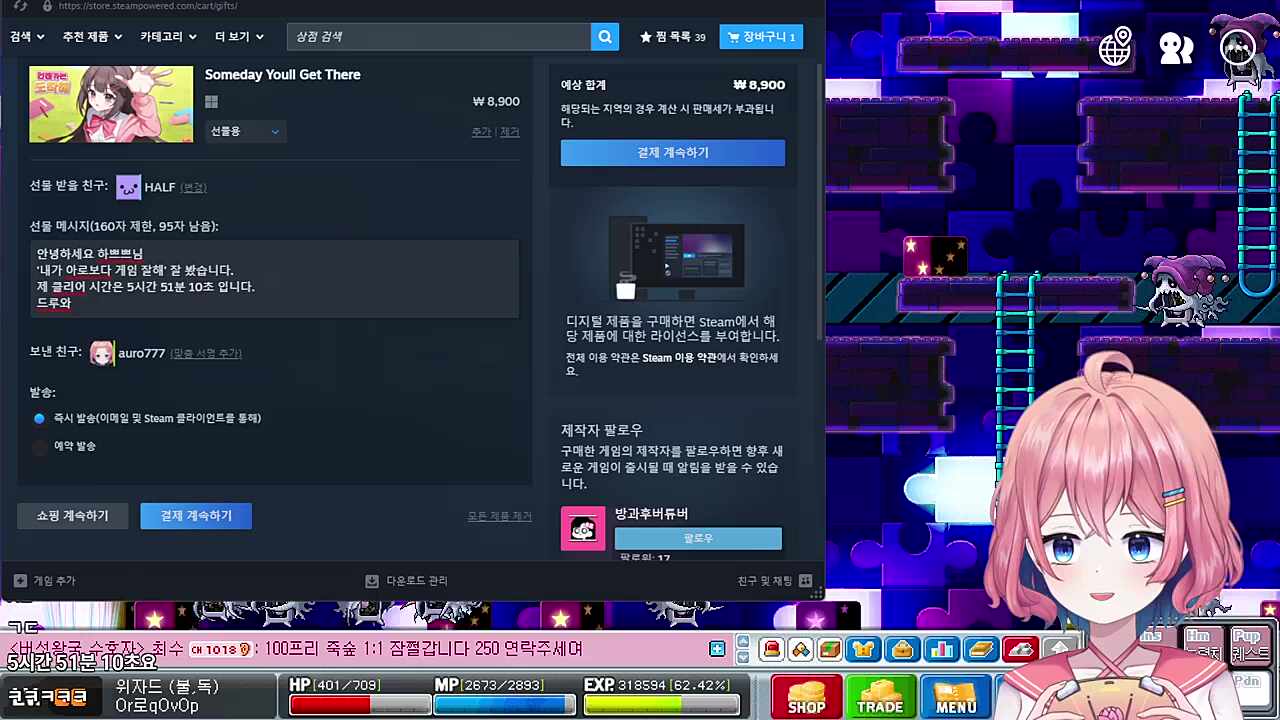1280x720 pixels.
Task: Expand the 카테고리 dropdown menu
Action: 169,37
